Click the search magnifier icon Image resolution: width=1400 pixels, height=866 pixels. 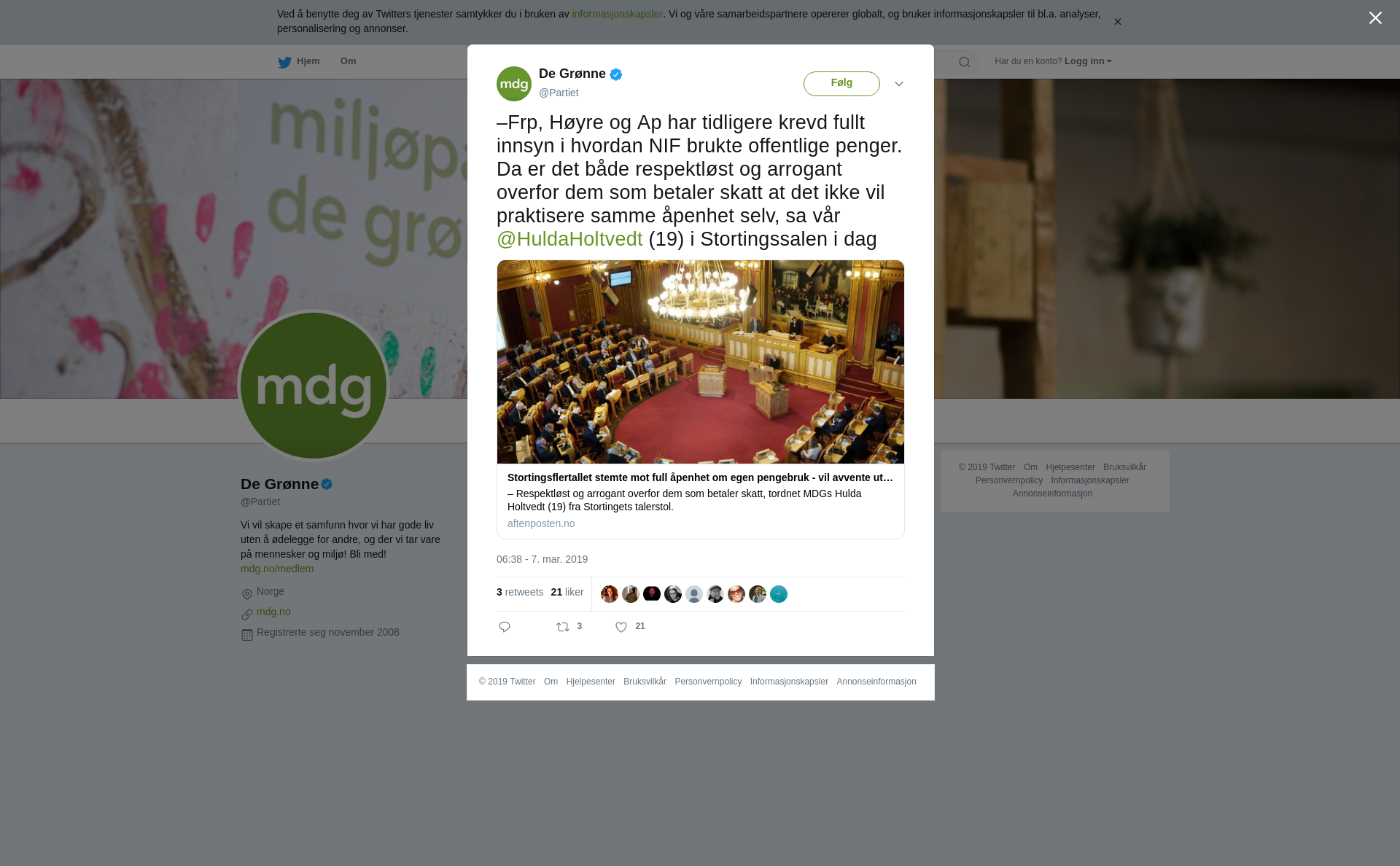point(965,62)
